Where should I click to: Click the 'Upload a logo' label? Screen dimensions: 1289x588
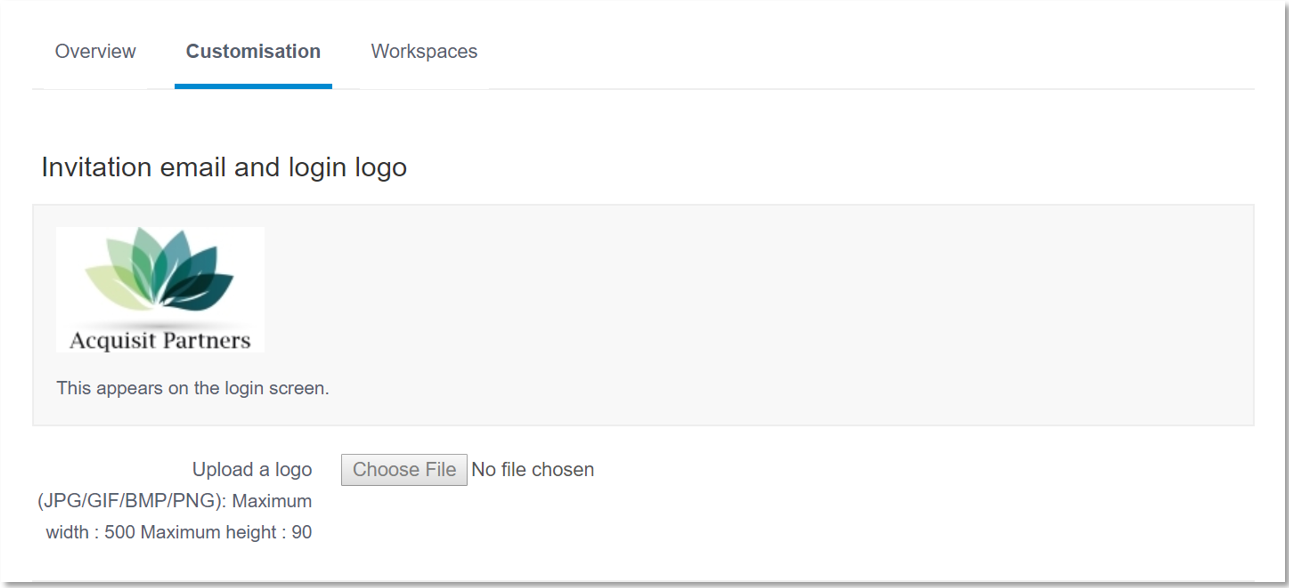coord(252,470)
